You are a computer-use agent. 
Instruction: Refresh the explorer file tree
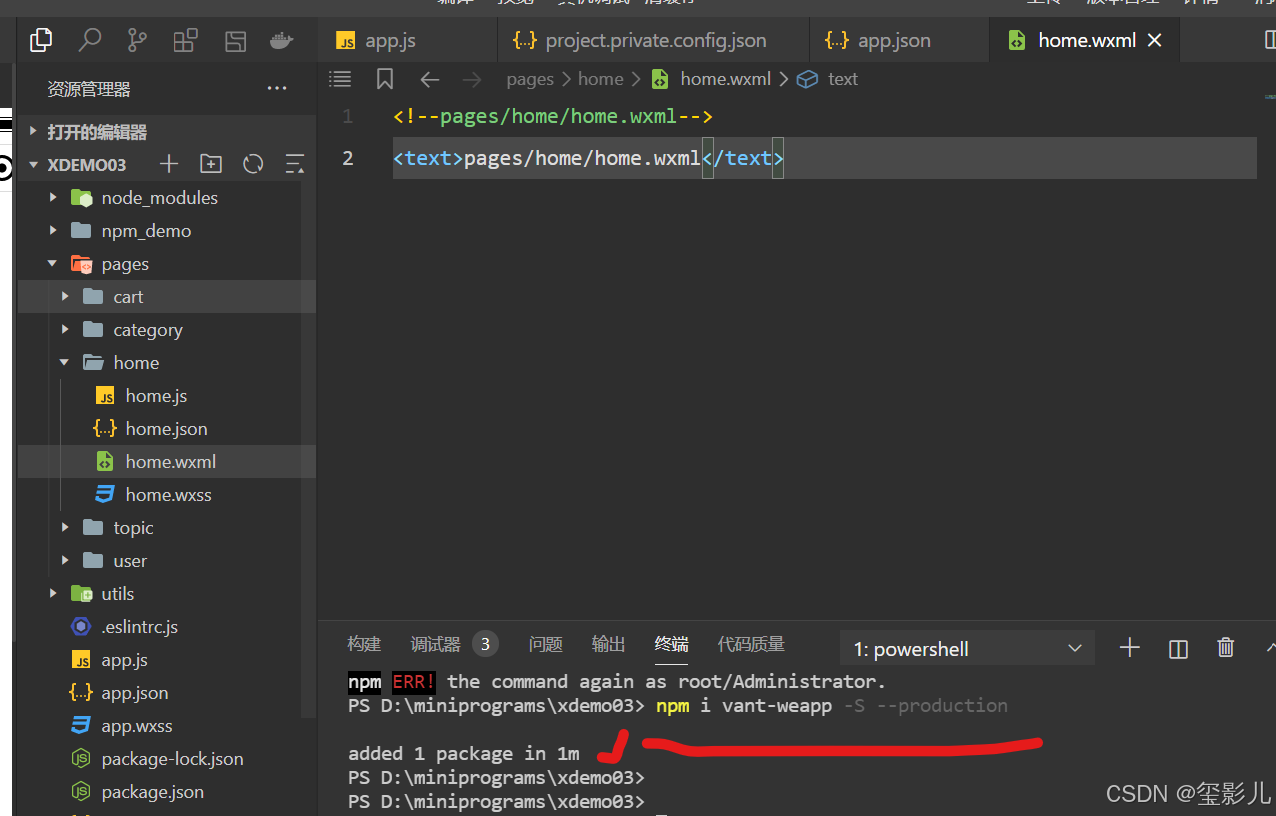point(250,164)
